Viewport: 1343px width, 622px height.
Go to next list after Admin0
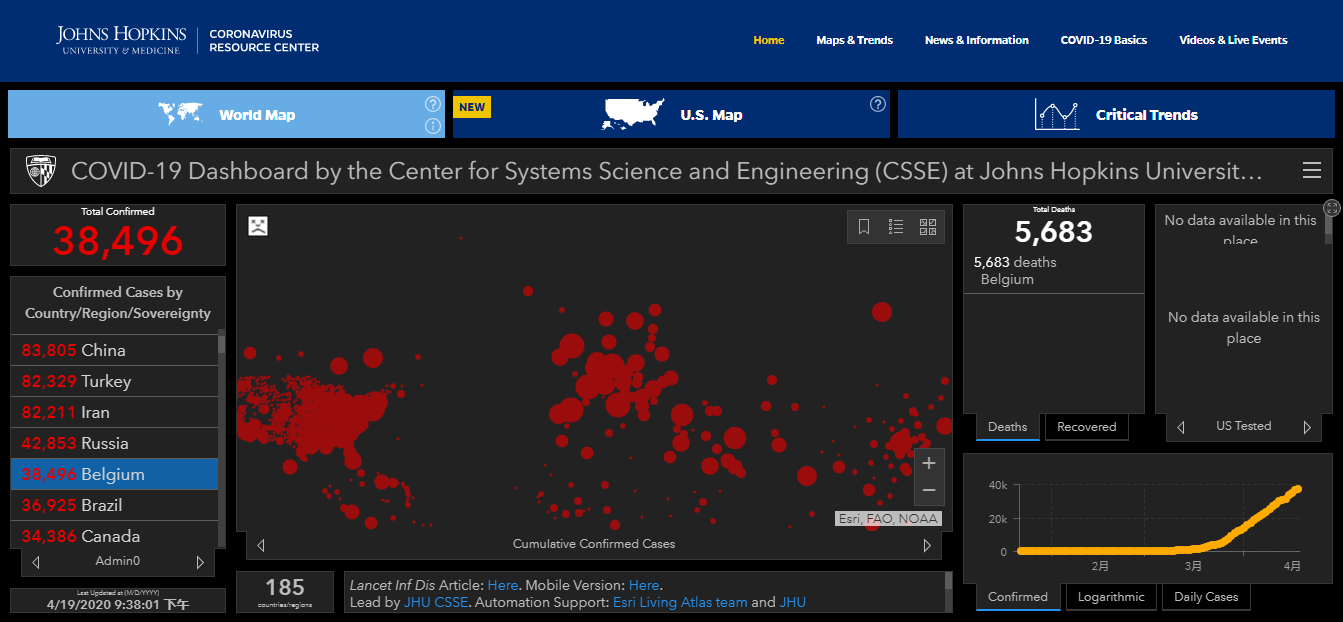[200, 562]
